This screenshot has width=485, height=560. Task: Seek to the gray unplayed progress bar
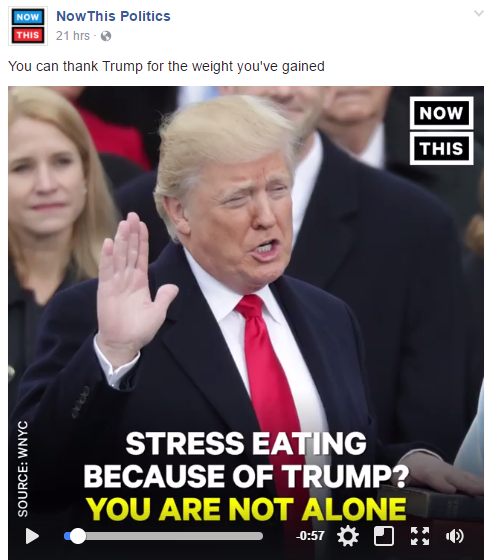(x=174, y=536)
